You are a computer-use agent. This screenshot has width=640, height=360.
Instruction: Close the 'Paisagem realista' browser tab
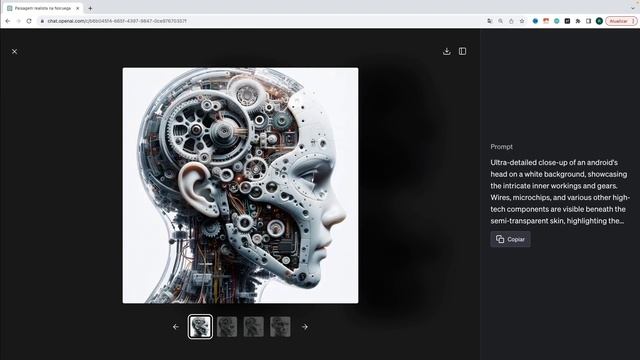click(78, 8)
